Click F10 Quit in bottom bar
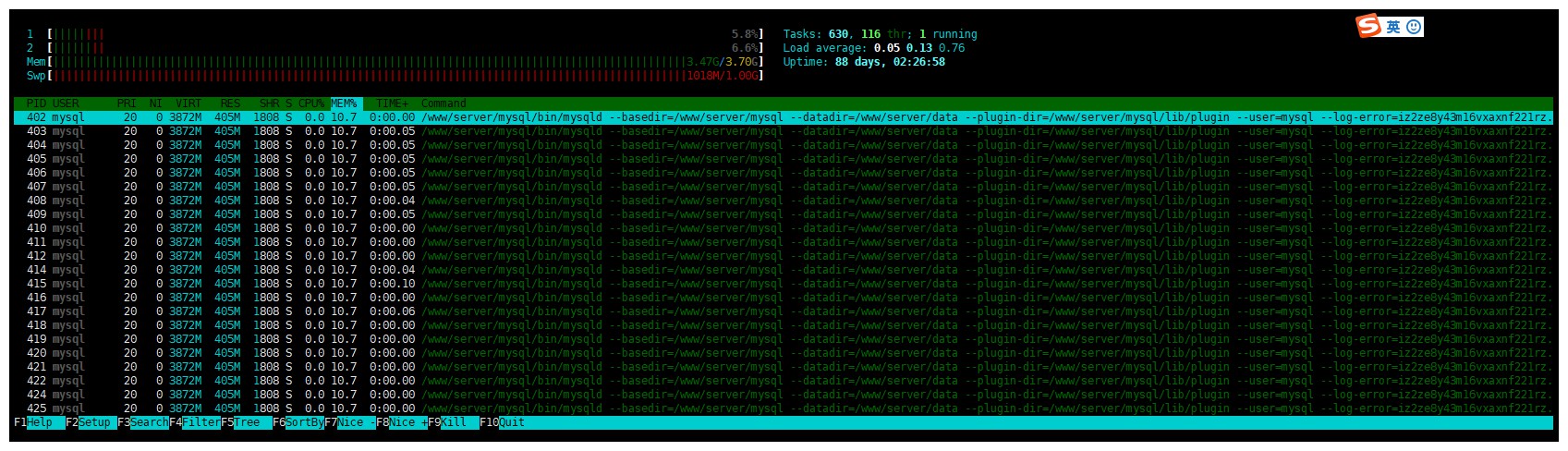Screen dimensions: 1568x451 coord(504,422)
